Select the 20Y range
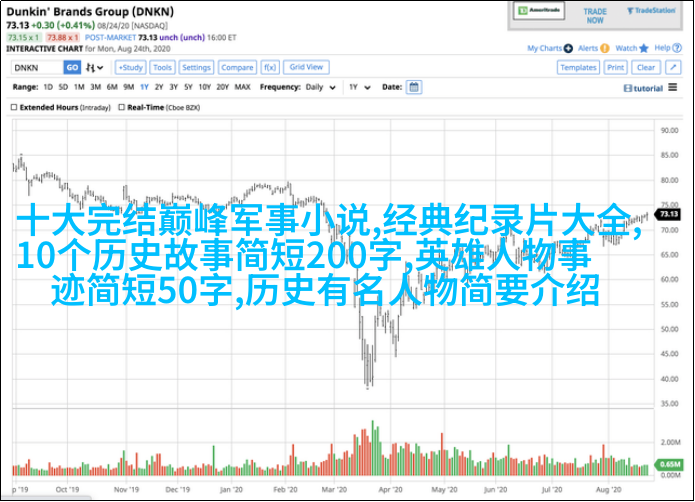Screen dimensions: 695x502 pyautogui.click(x=223, y=87)
